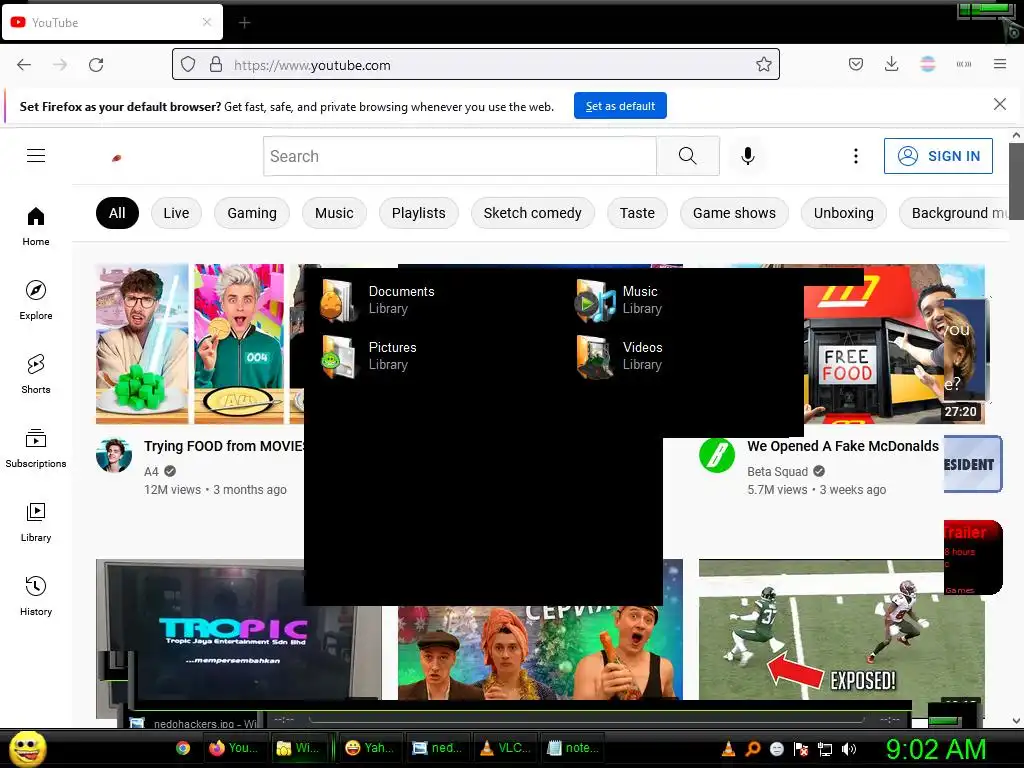Open YouTube settings three-dot menu
The height and width of the screenshot is (768, 1024).
(x=856, y=156)
